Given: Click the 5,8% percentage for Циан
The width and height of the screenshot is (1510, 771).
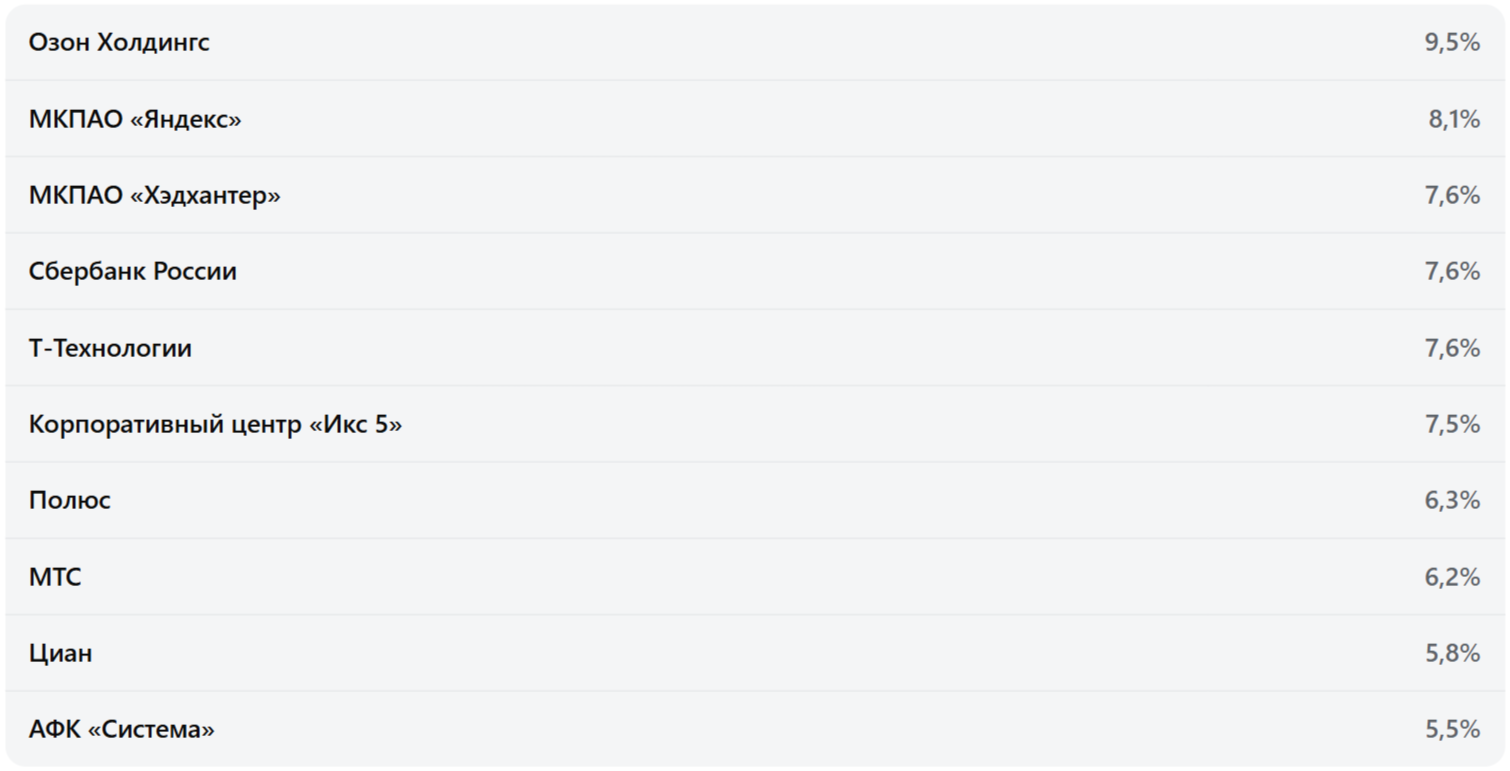Looking at the screenshot, I should pos(1452,654).
